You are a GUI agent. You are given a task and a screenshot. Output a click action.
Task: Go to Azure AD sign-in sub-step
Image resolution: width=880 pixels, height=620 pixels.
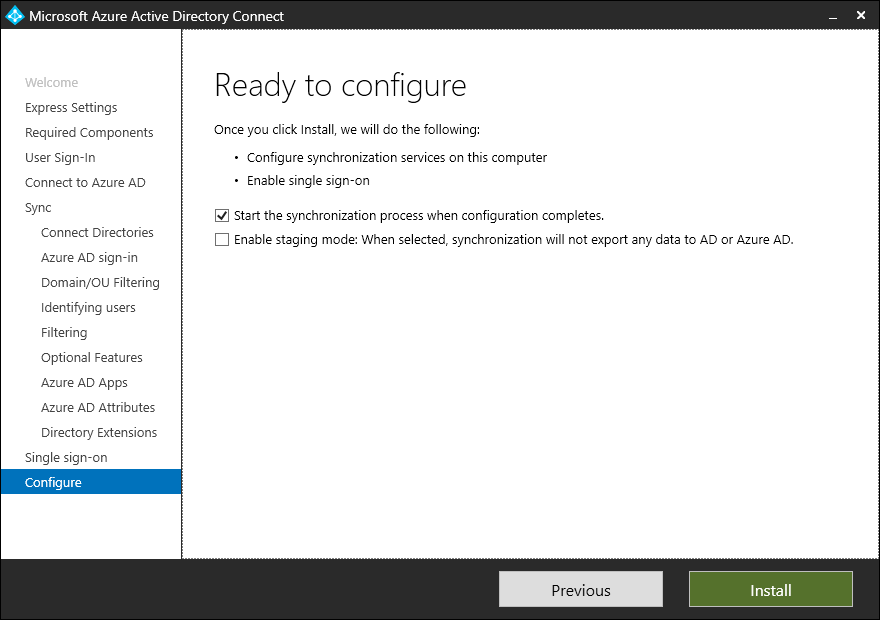pyautogui.click(x=89, y=258)
